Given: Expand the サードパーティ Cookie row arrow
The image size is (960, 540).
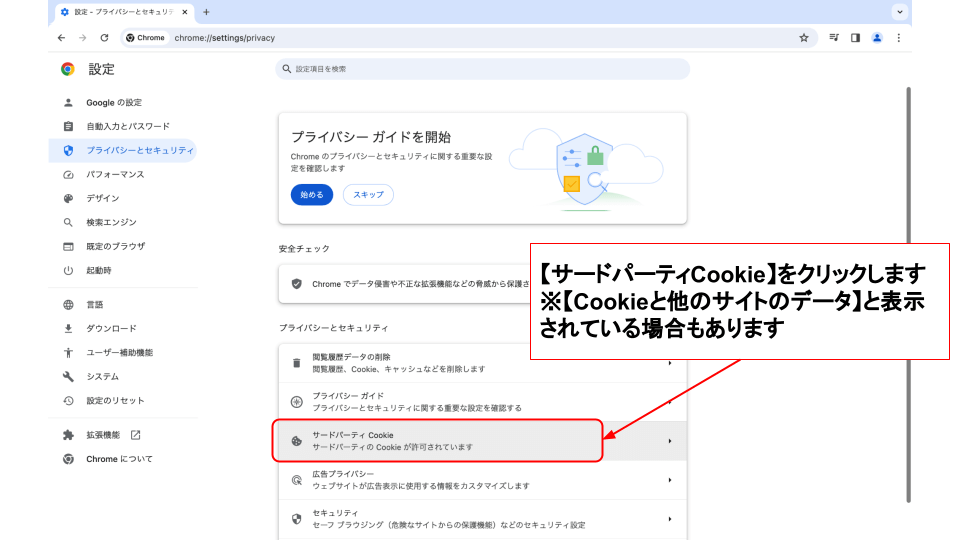Looking at the screenshot, I should click(669, 441).
